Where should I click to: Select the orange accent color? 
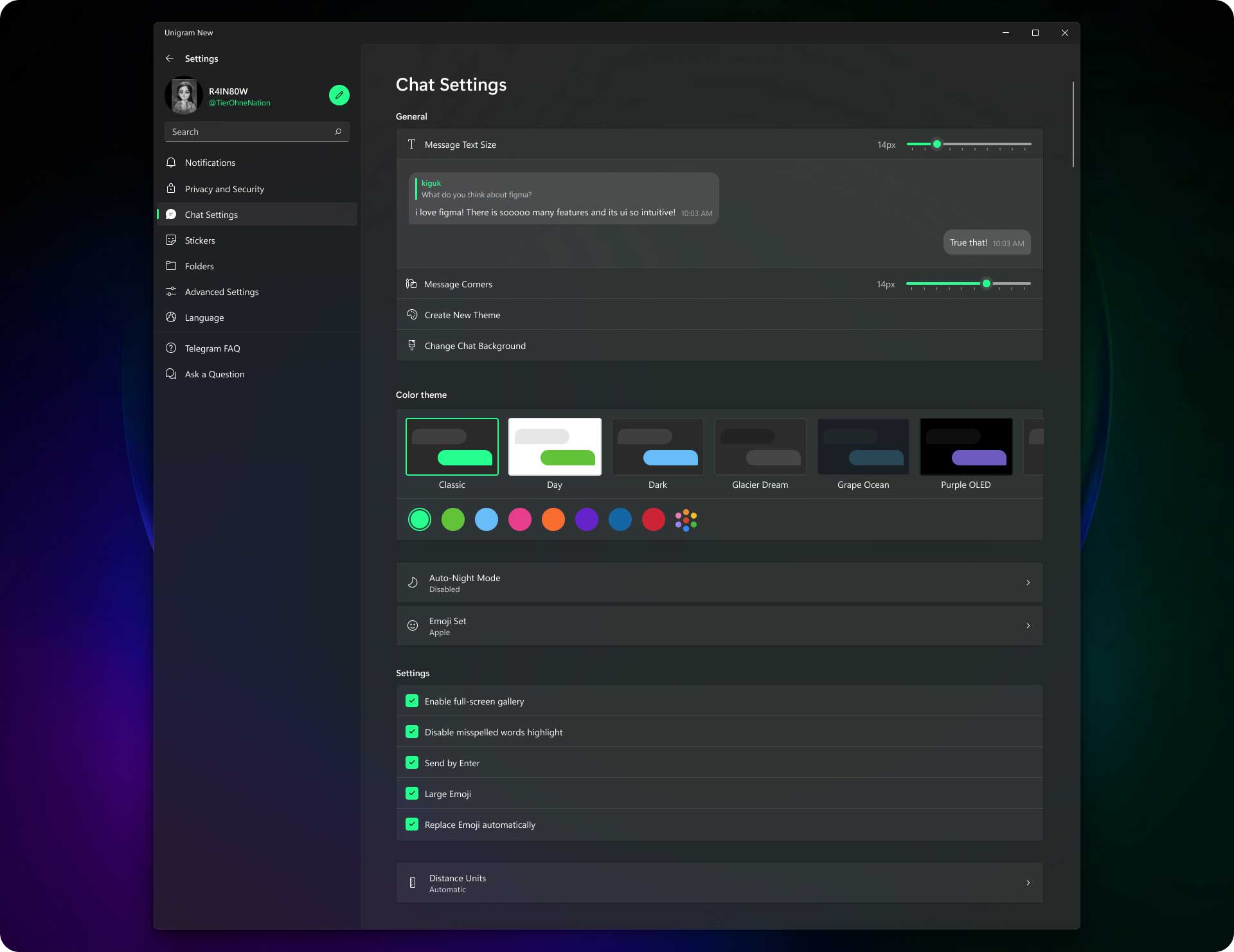tap(553, 519)
